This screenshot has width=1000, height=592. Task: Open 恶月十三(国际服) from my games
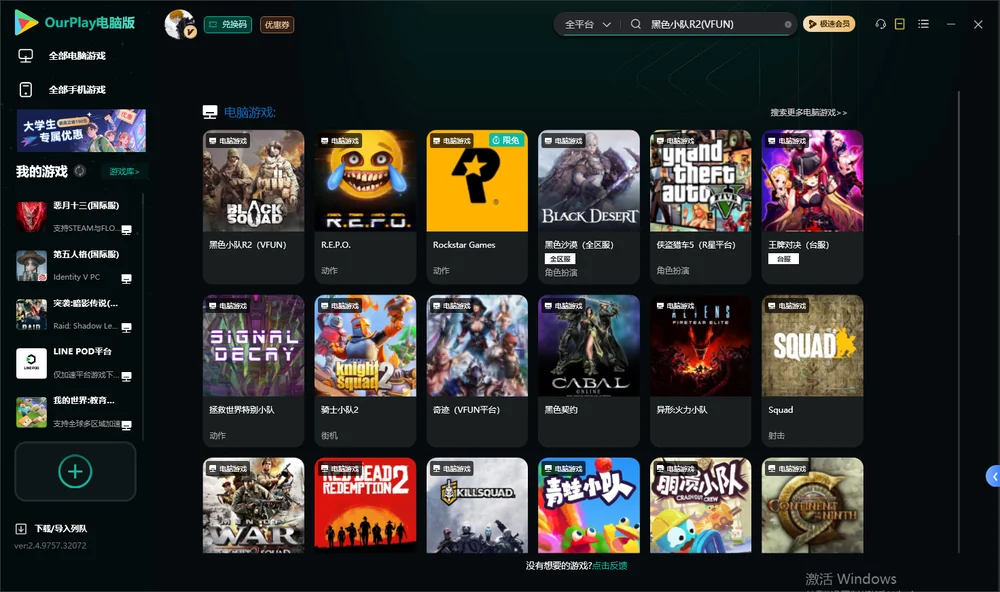[74, 216]
